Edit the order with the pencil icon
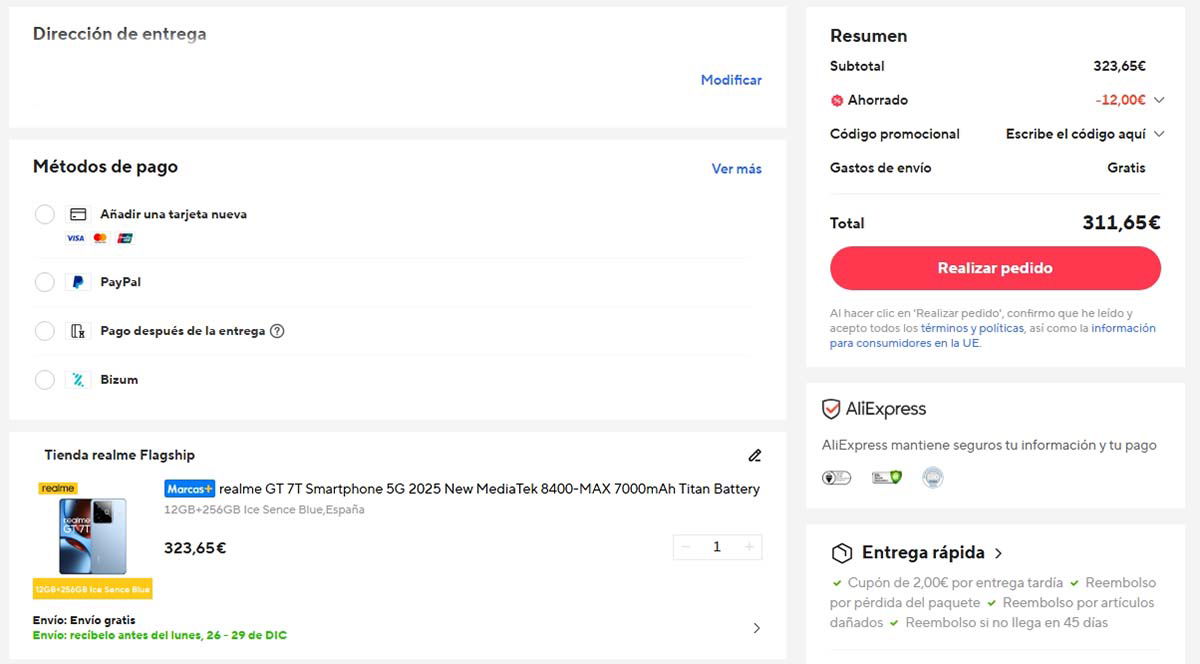Image resolution: width=1200 pixels, height=664 pixels. tap(755, 455)
